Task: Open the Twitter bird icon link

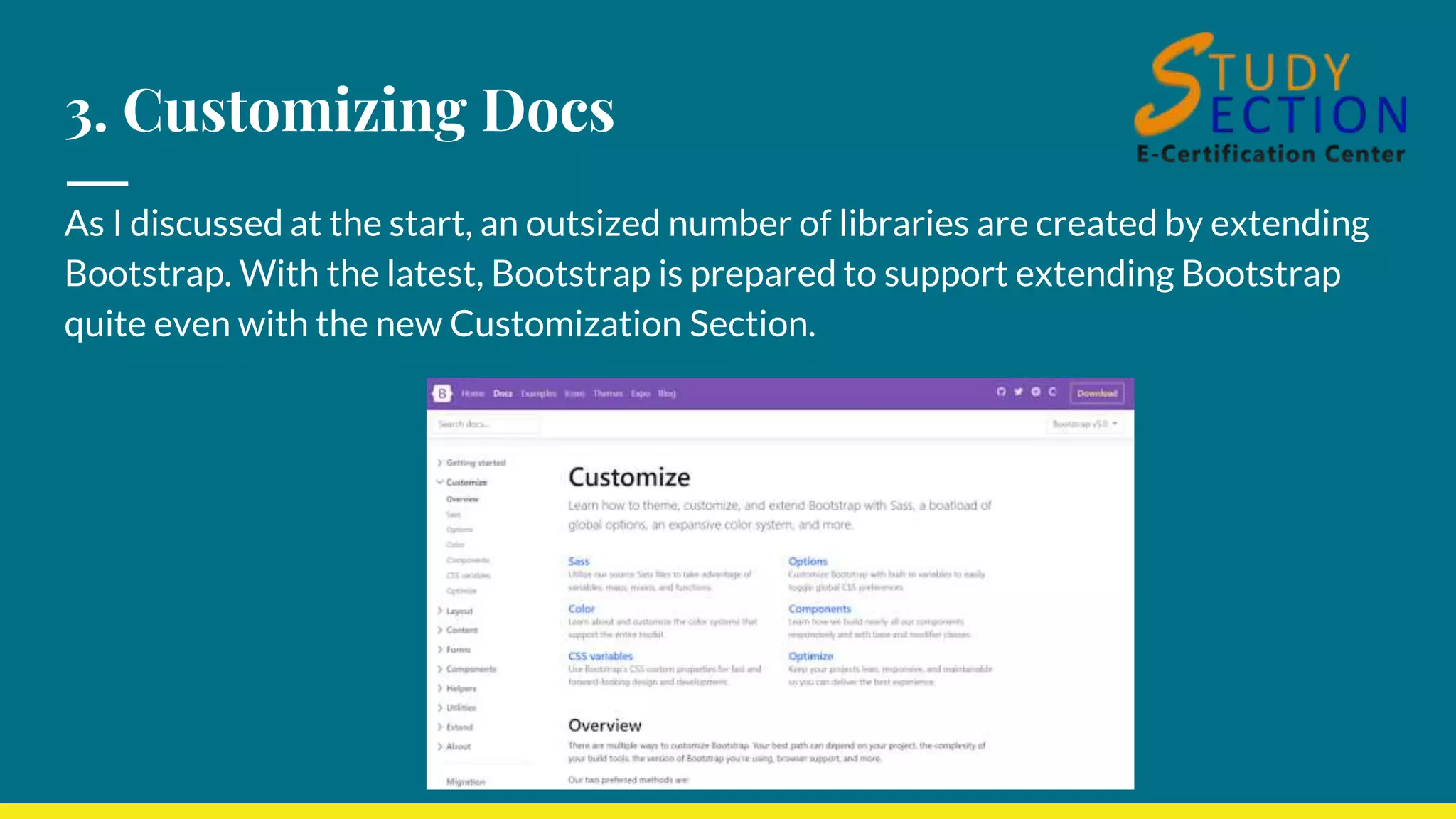Action: [x=1018, y=392]
